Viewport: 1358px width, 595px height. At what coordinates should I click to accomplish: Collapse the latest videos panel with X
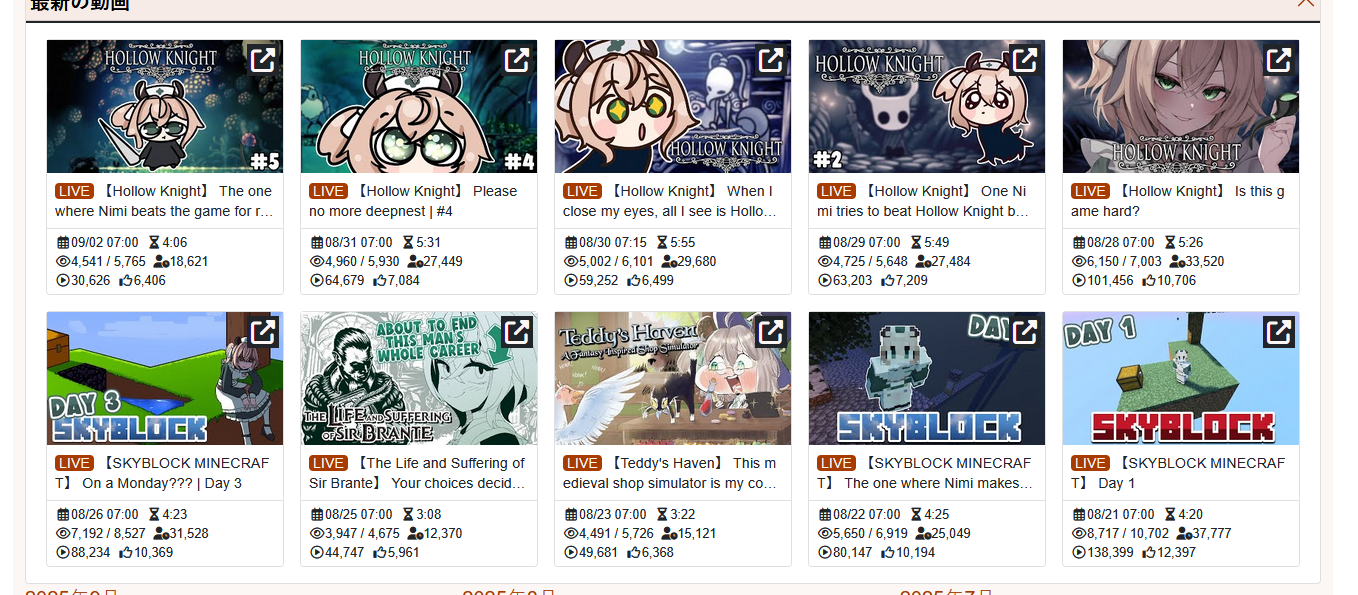pyautogui.click(x=1306, y=3)
